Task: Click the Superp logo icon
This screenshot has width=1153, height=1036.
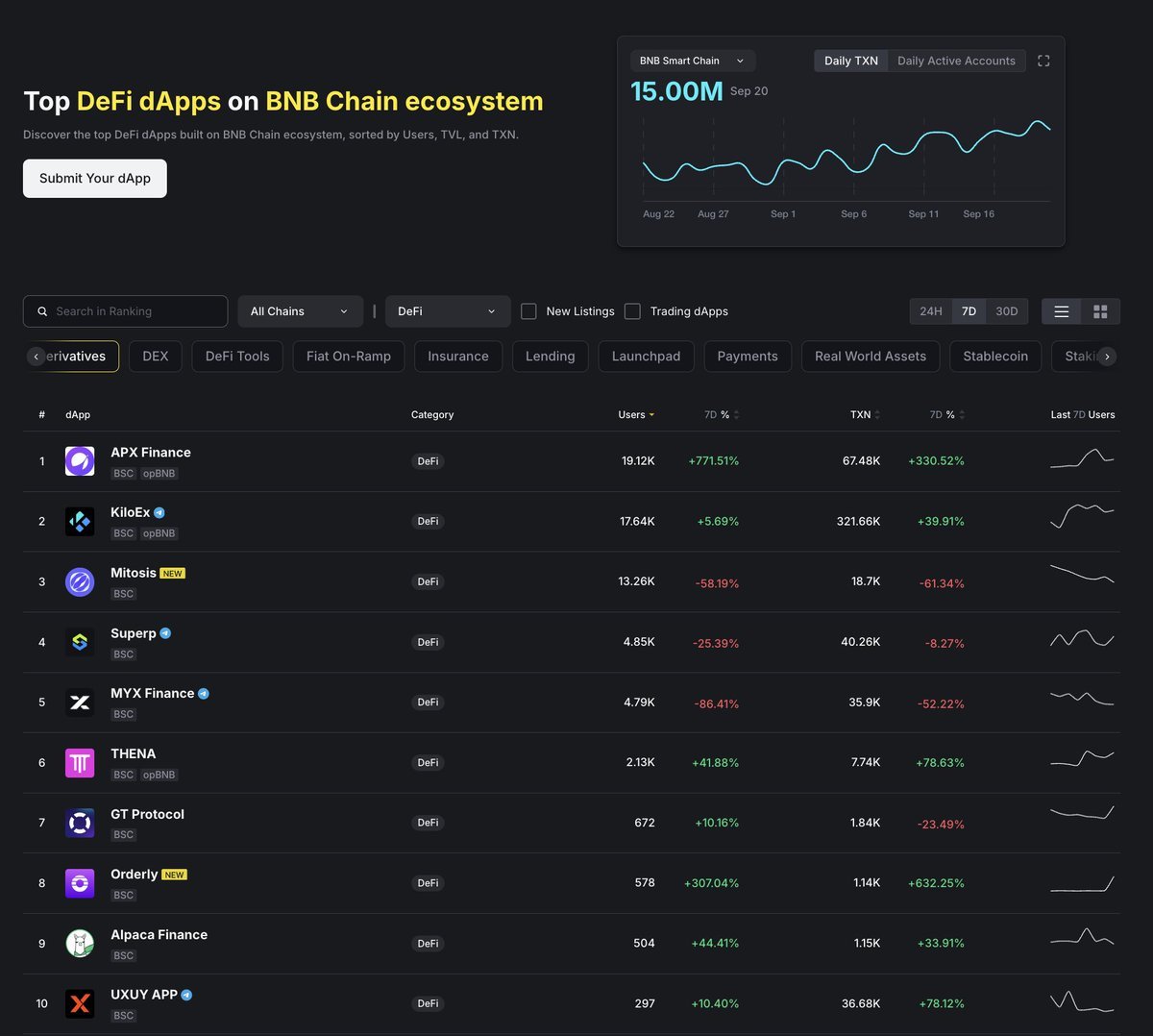Action: coord(80,642)
